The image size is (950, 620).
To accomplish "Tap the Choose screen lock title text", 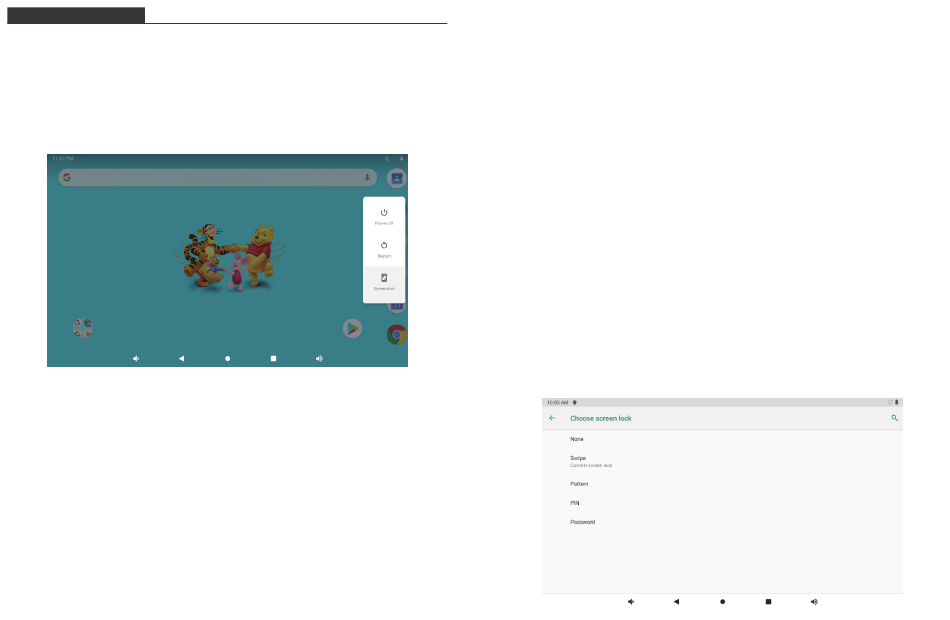I will tap(600, 418).
